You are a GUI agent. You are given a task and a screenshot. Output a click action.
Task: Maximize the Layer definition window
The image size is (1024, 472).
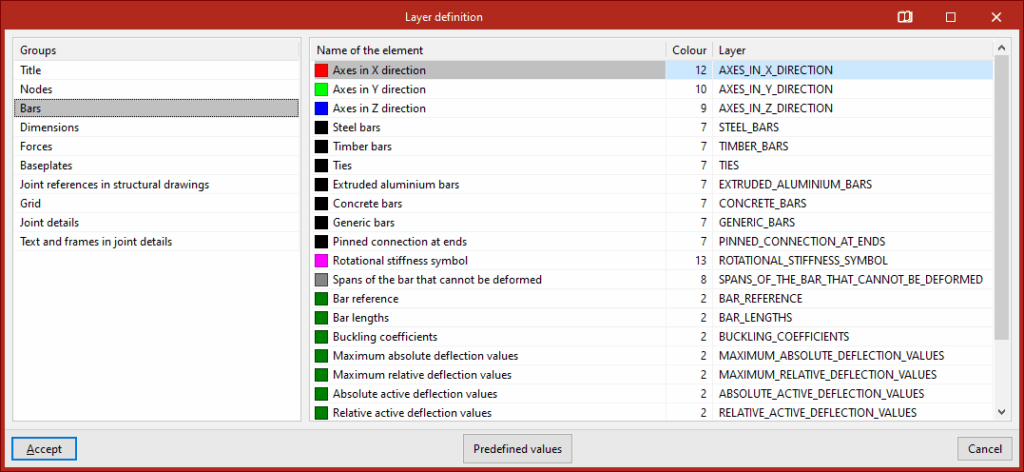pos(951,17)
